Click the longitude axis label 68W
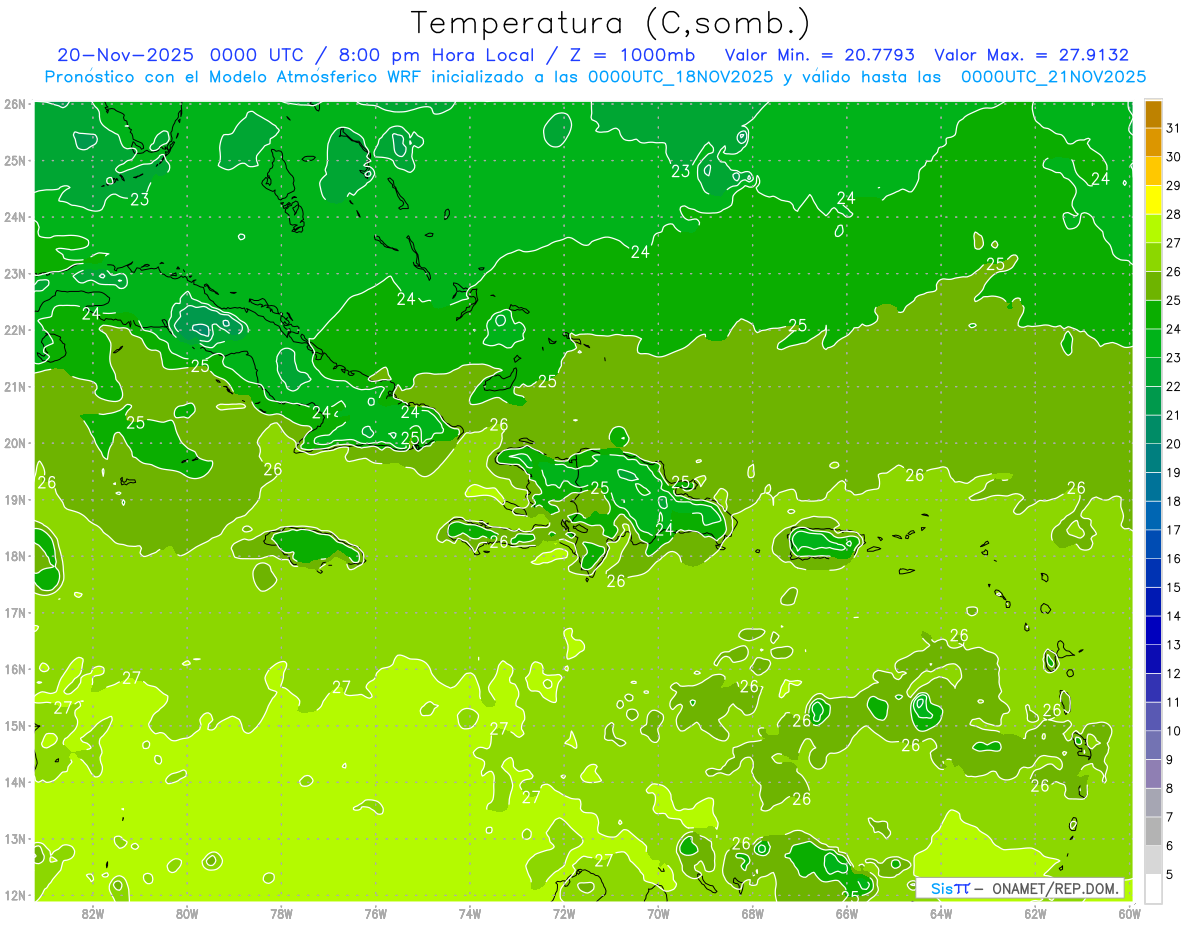 coord(753,912)
